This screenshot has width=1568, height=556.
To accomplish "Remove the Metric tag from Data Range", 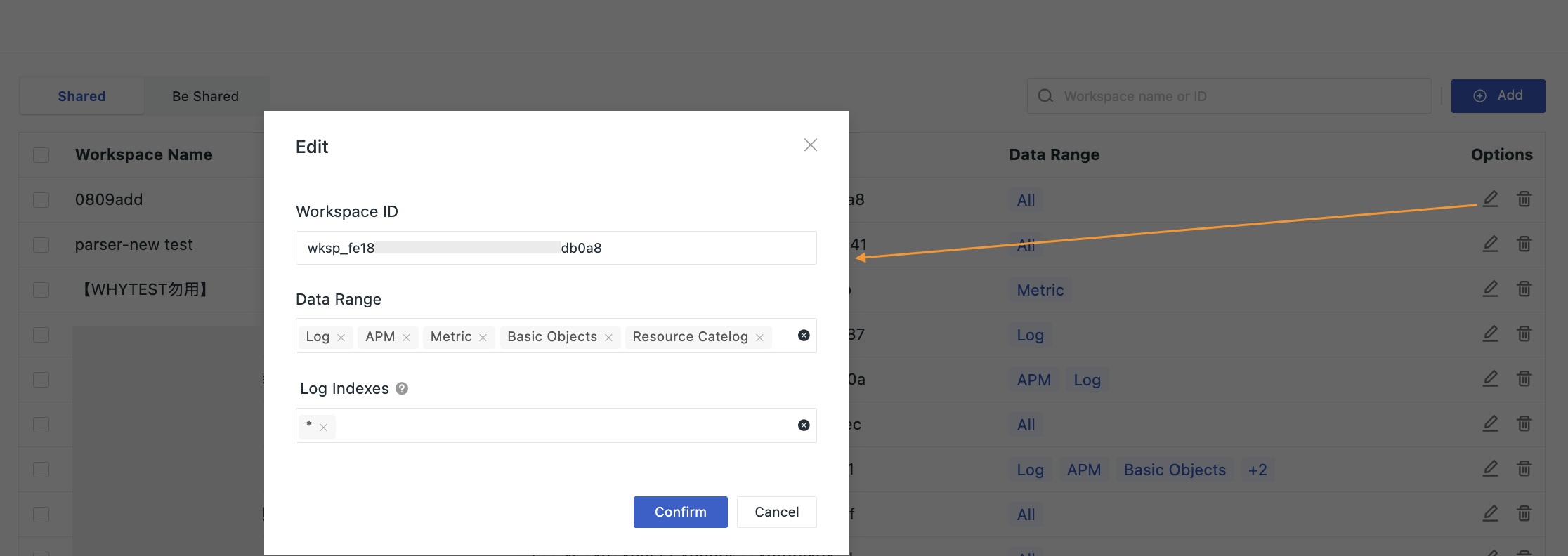I will click(x=483, y=338).
